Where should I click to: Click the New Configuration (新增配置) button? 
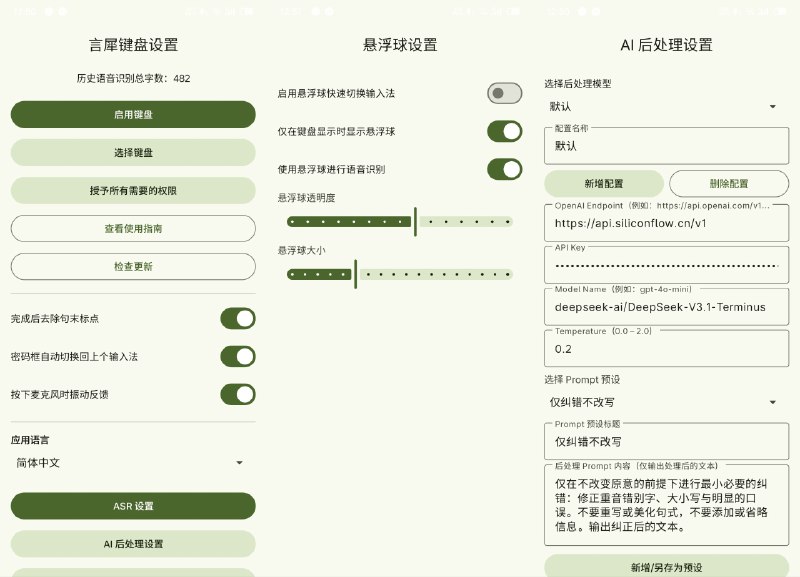point(602,184)
